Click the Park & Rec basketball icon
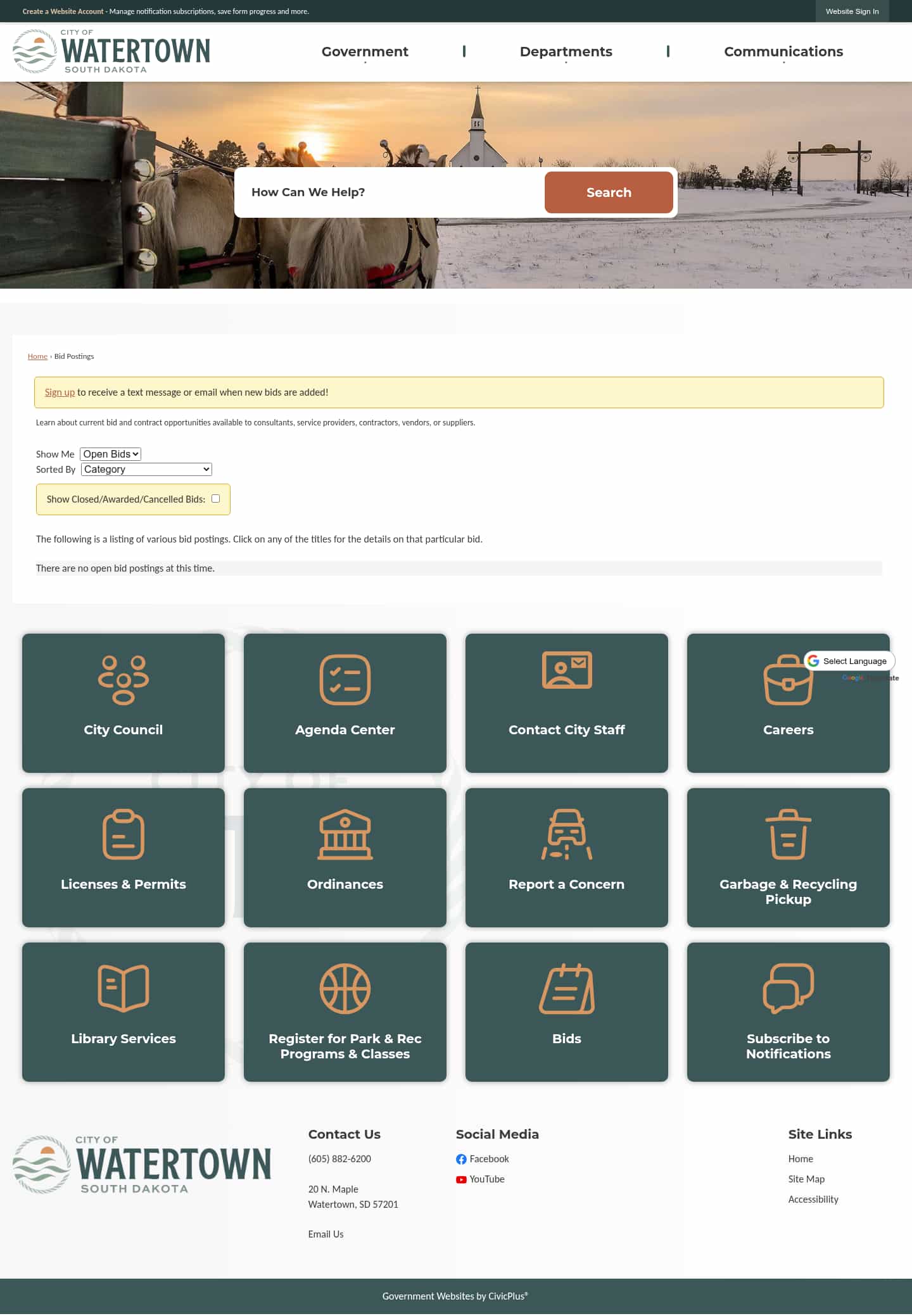Viewport: 912px width, 1316px height. point(345,989)
